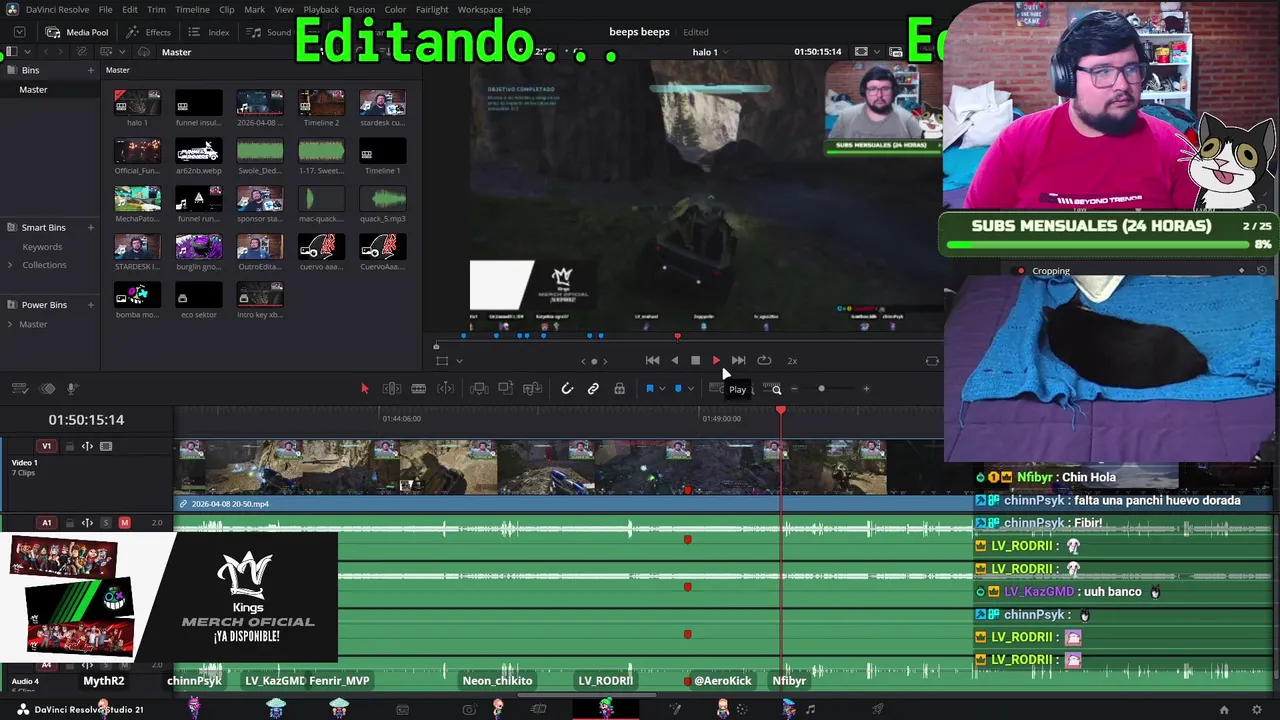Open the Fairlight menu
Image resolution: width=1280 pixels, height=720 pixels.
(x=432, y=10)
